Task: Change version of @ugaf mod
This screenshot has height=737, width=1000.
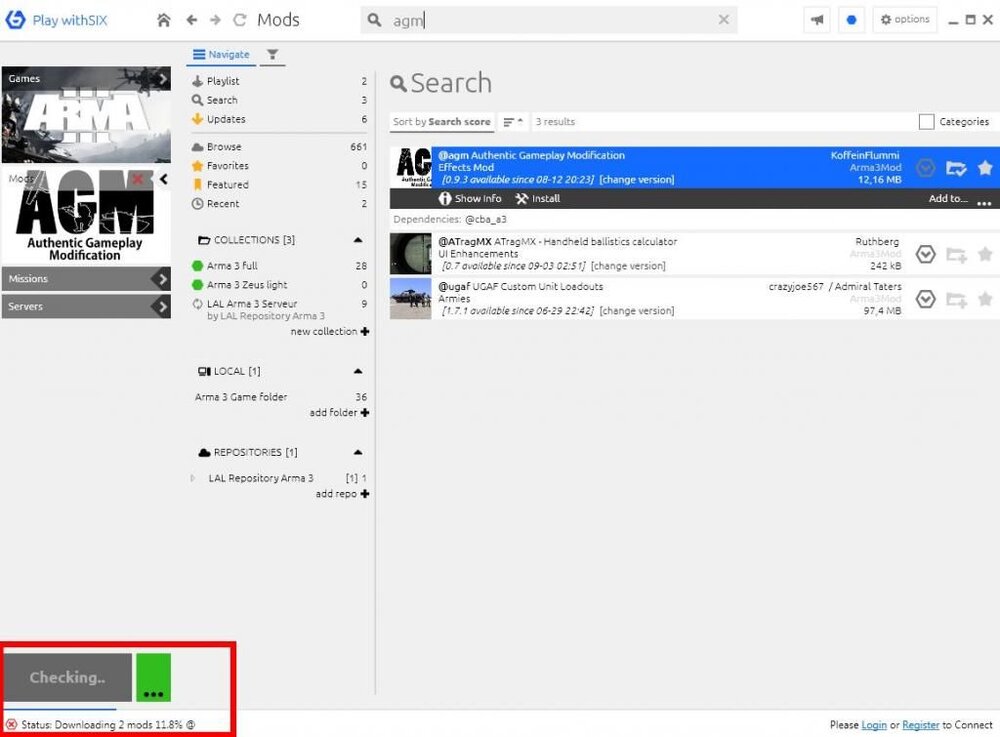Action: click(636, 310)
